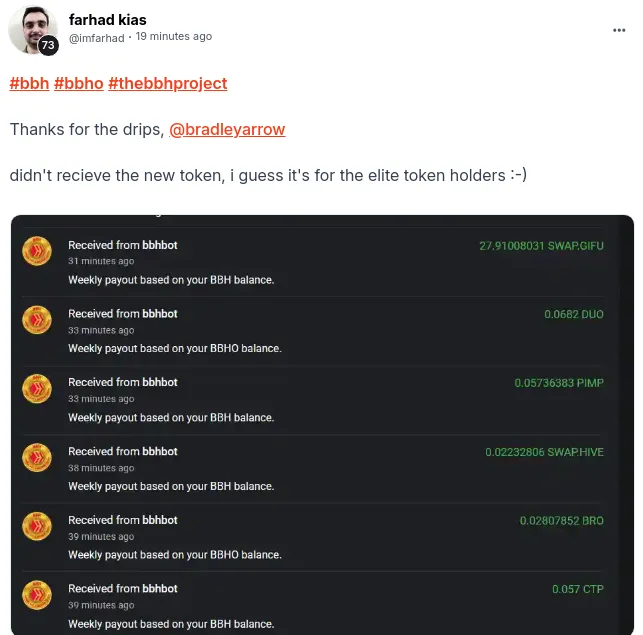The image size is (643, 635).
Task: Click the 0.0682 DUO amount
Action: (x=574, y=314)
